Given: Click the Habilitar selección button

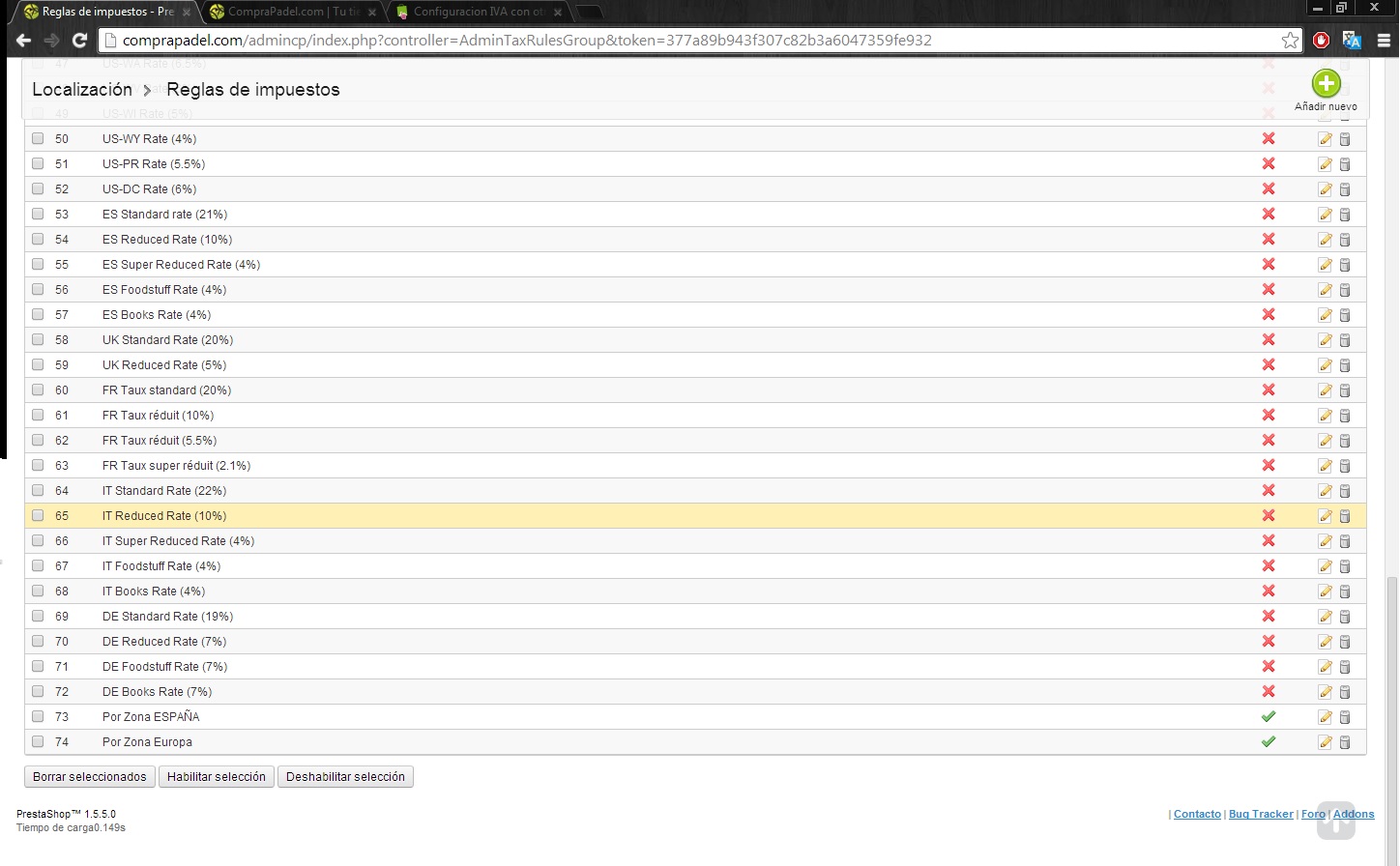Looking at the screenshot, I should coord(217,777).
